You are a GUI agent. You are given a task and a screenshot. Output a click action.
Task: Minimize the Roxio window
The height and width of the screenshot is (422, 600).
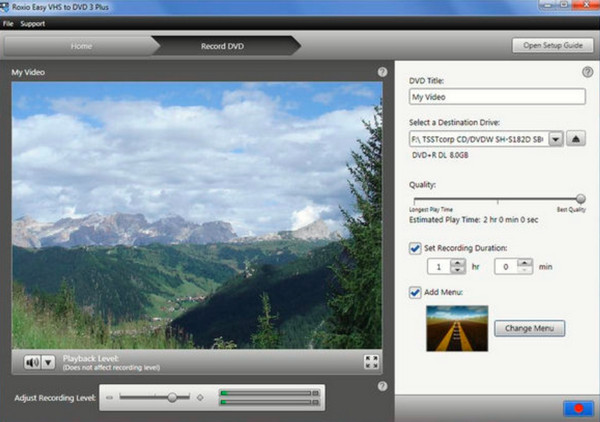pos(548,5)
